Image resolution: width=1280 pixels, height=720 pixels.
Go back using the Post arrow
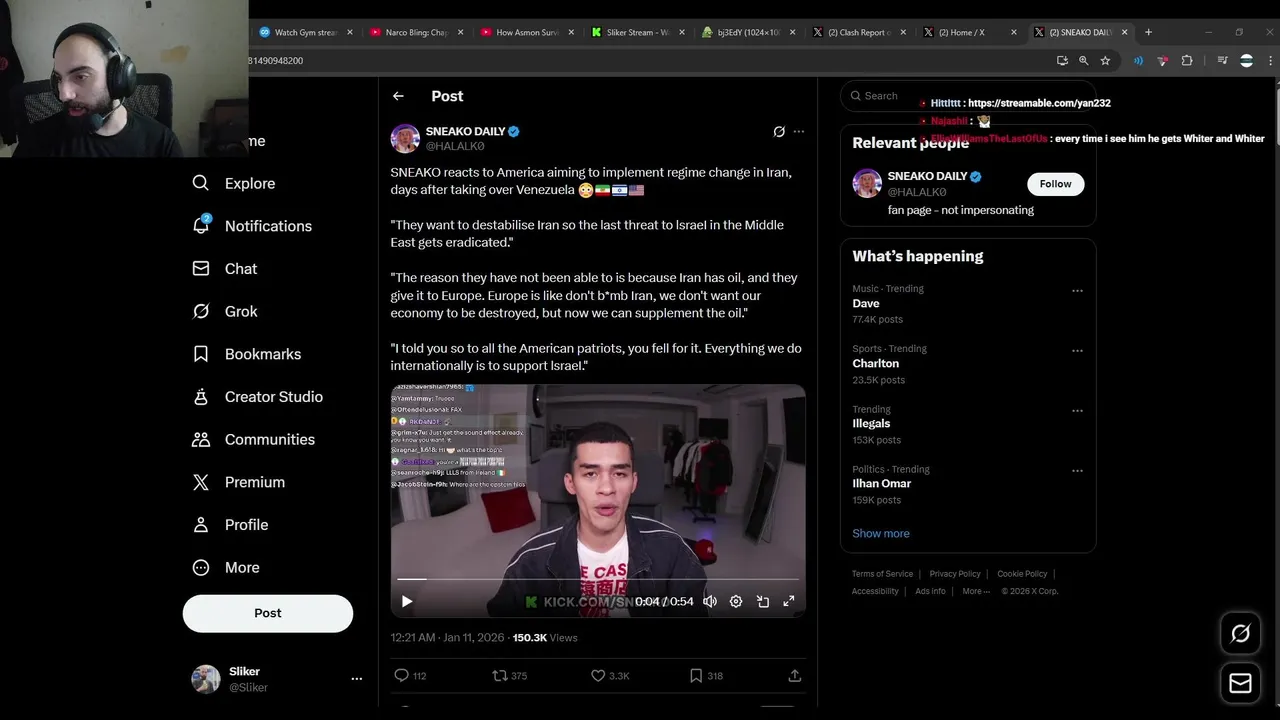(x=398, y=96)
